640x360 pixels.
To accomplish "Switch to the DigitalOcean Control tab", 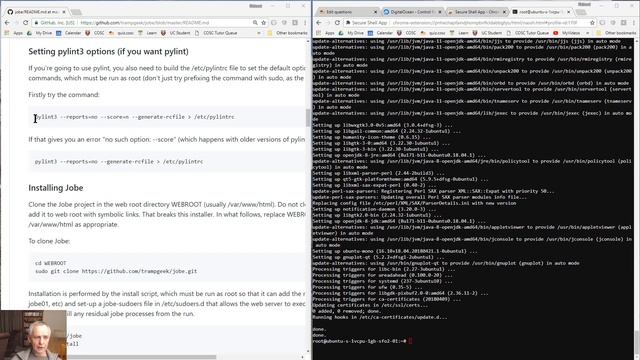I will [x=412, y=12].
